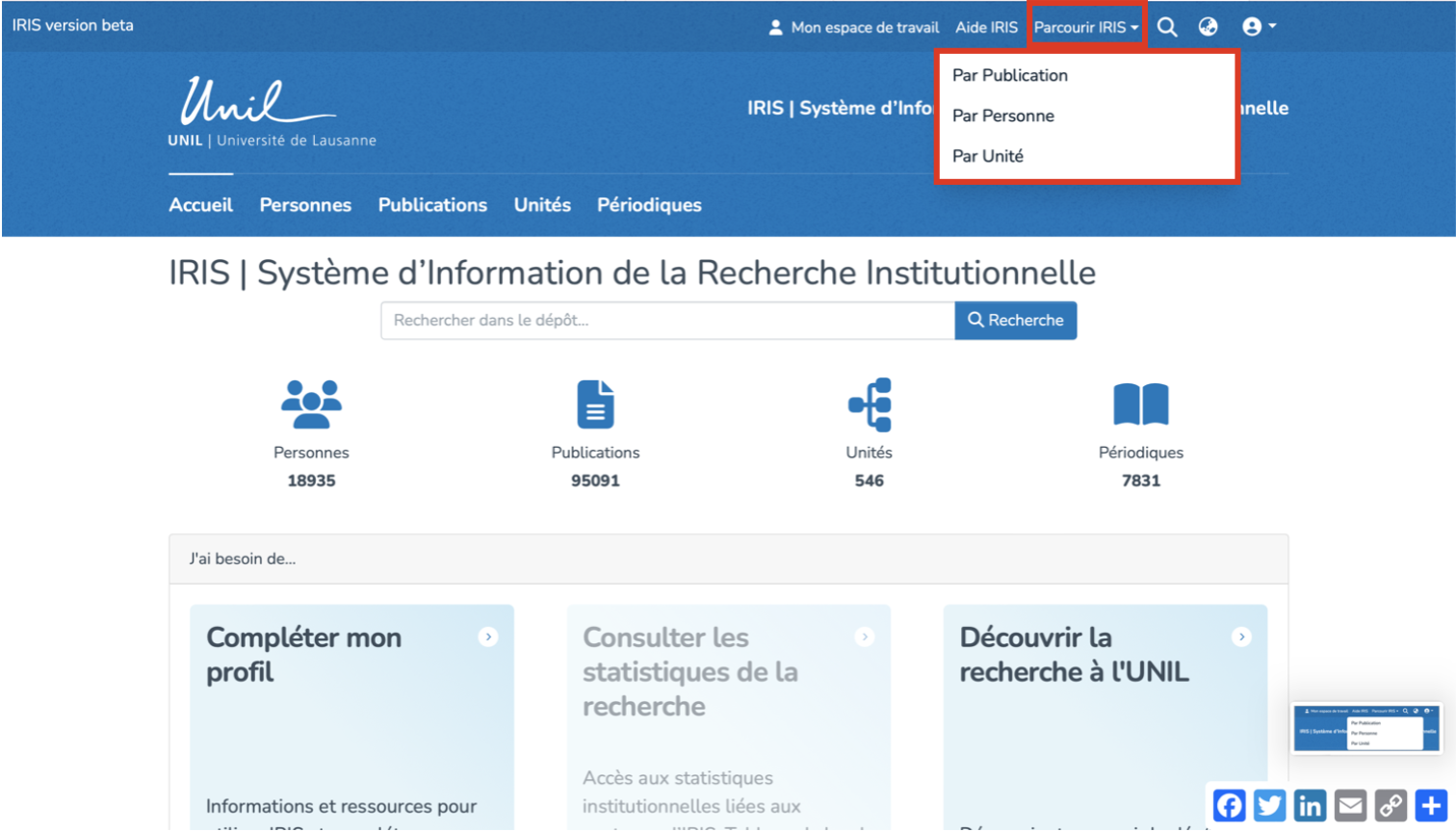Collapse the Parcourir IRIS dropdown
1456x832 pixels.
1085,27
